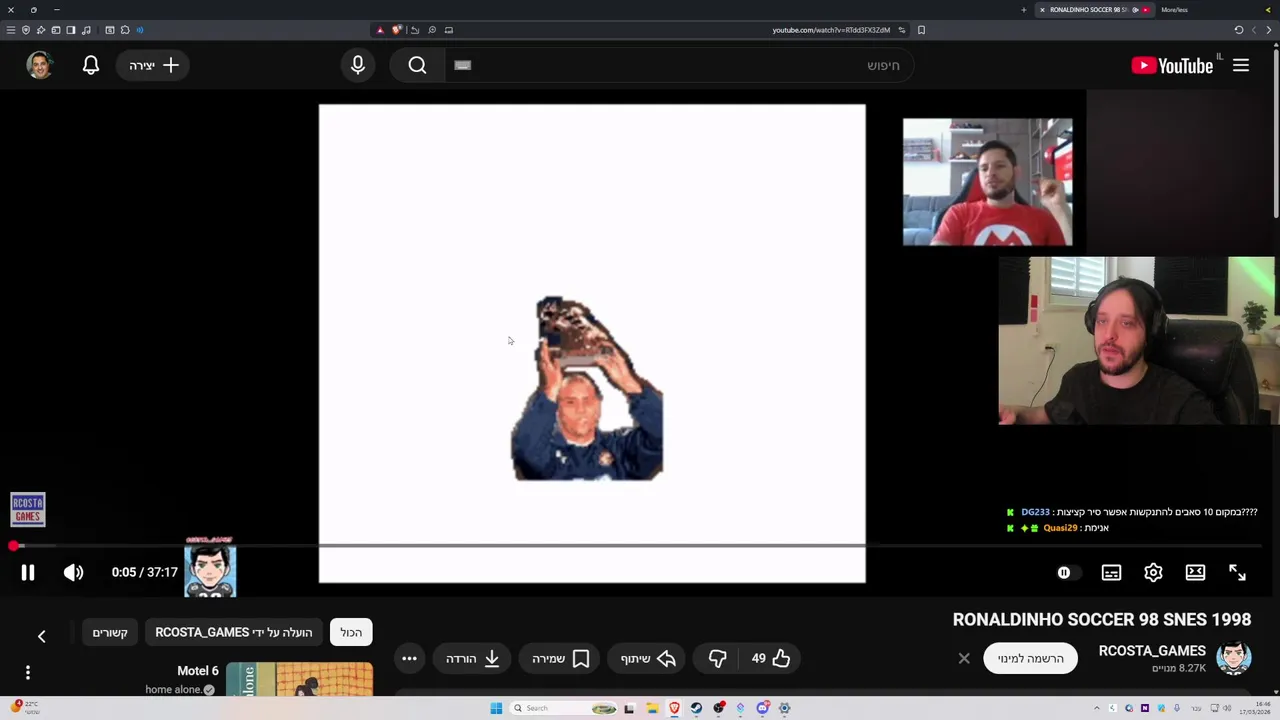Image resolution: width=1280 pixels, height=720 pixels.
Task: Open options for the Motel 6 suggestion
Action: [28, 673]
